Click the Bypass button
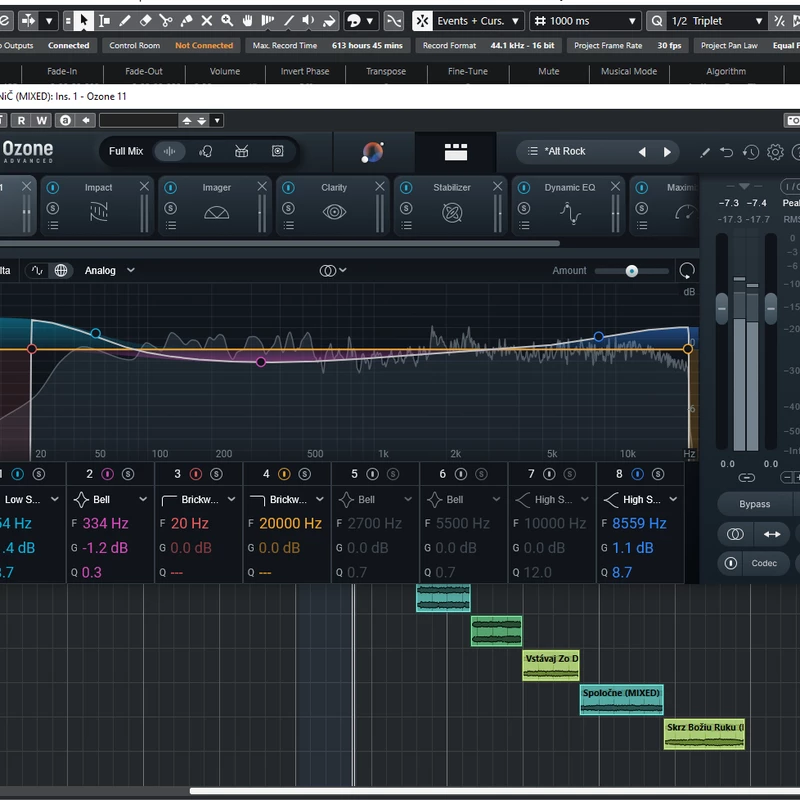Image resolution: width=800 pixels, height=800 pixels. 755,504
